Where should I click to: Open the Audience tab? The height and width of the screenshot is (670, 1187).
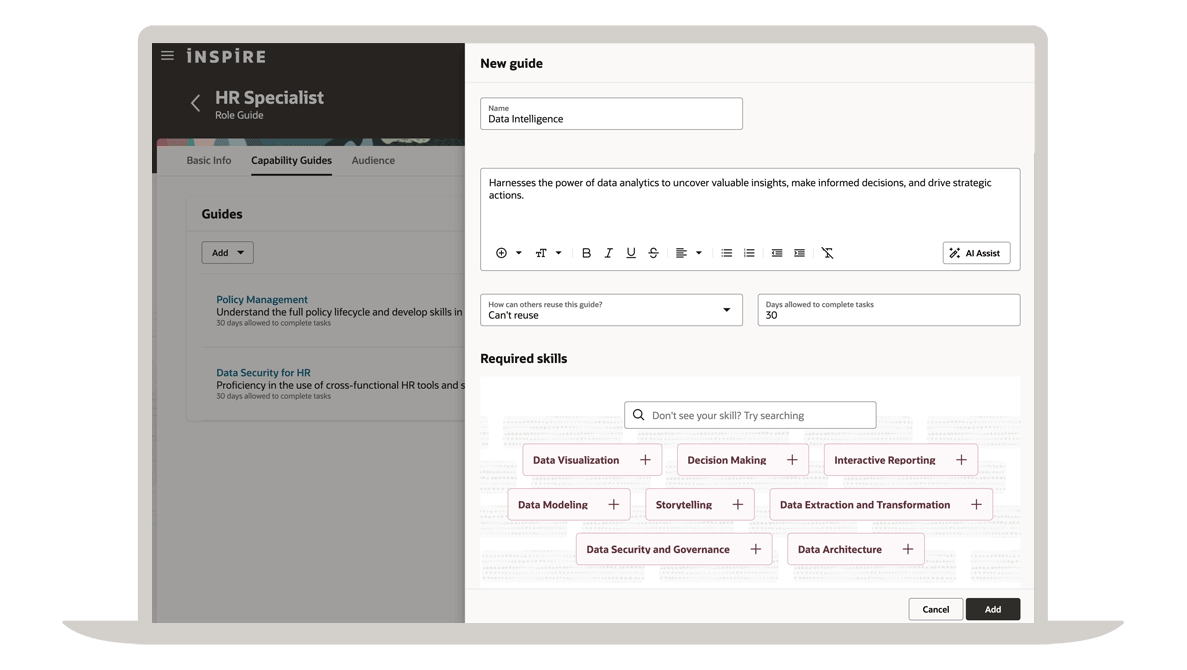(373, 160)
